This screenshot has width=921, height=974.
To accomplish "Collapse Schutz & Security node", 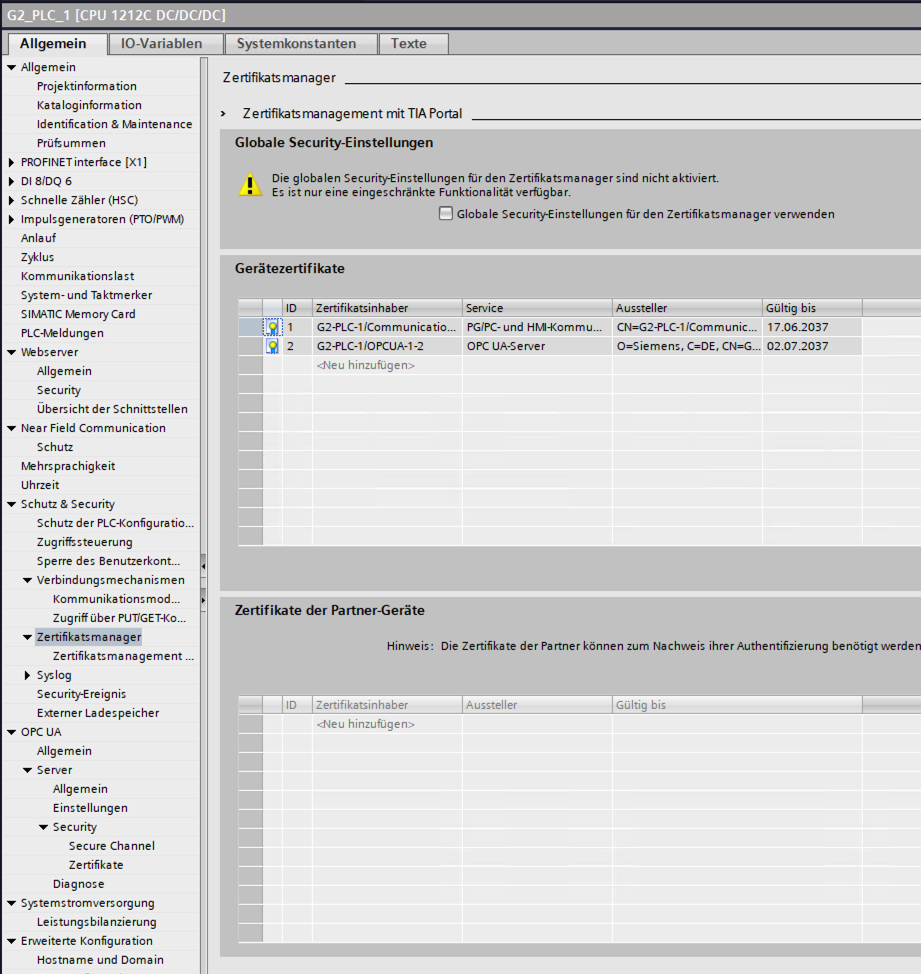I will pos(11,504).
